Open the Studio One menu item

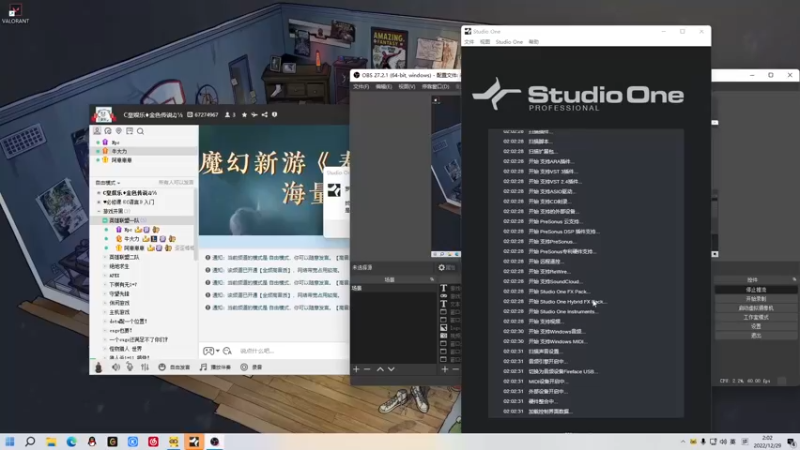point(509,42)
